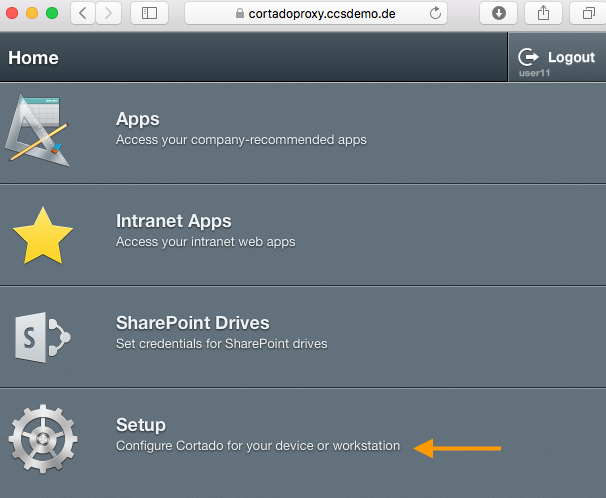This screenshot has height=498, width=606.
Task: Open the Setup heading
Action: point(141,425)
